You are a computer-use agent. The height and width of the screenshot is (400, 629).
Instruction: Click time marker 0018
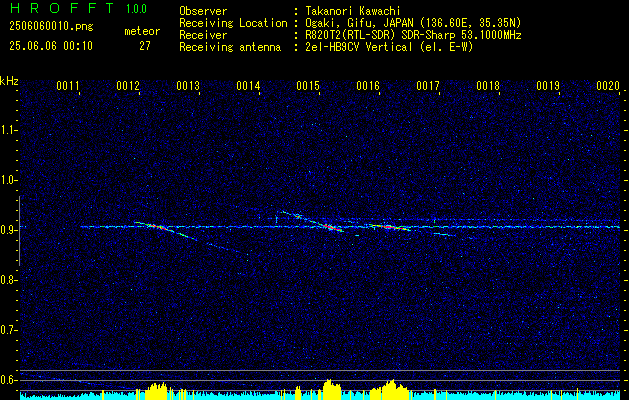pos(488,86)
